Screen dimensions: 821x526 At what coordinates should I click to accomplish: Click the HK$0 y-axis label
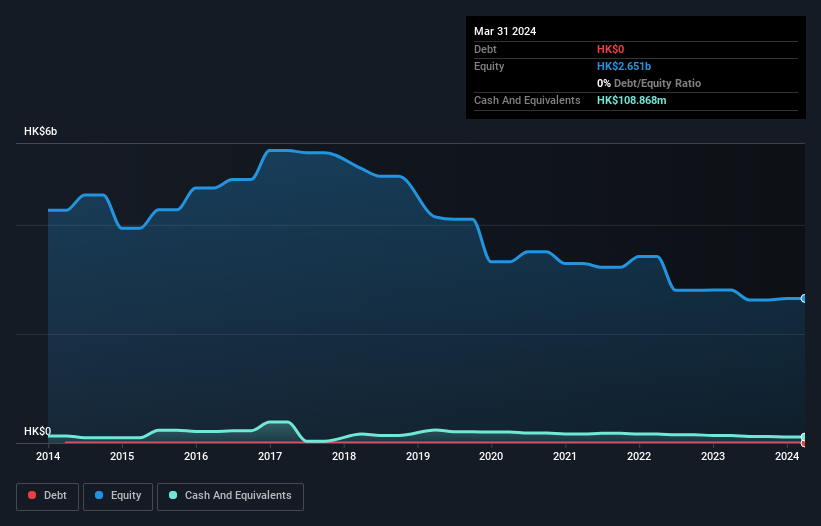coord(38,431)
